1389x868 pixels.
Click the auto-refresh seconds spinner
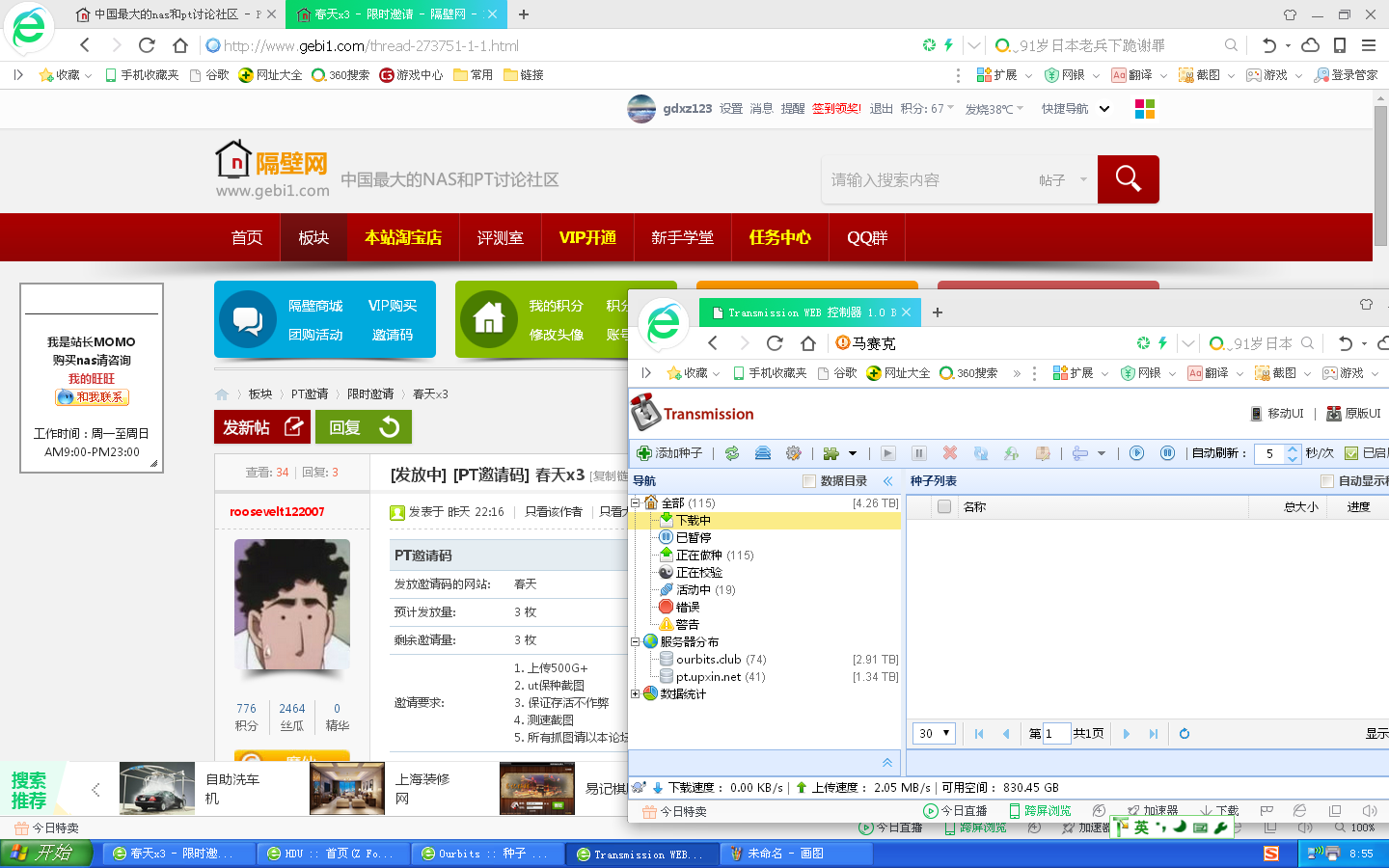click(1293, 453)
